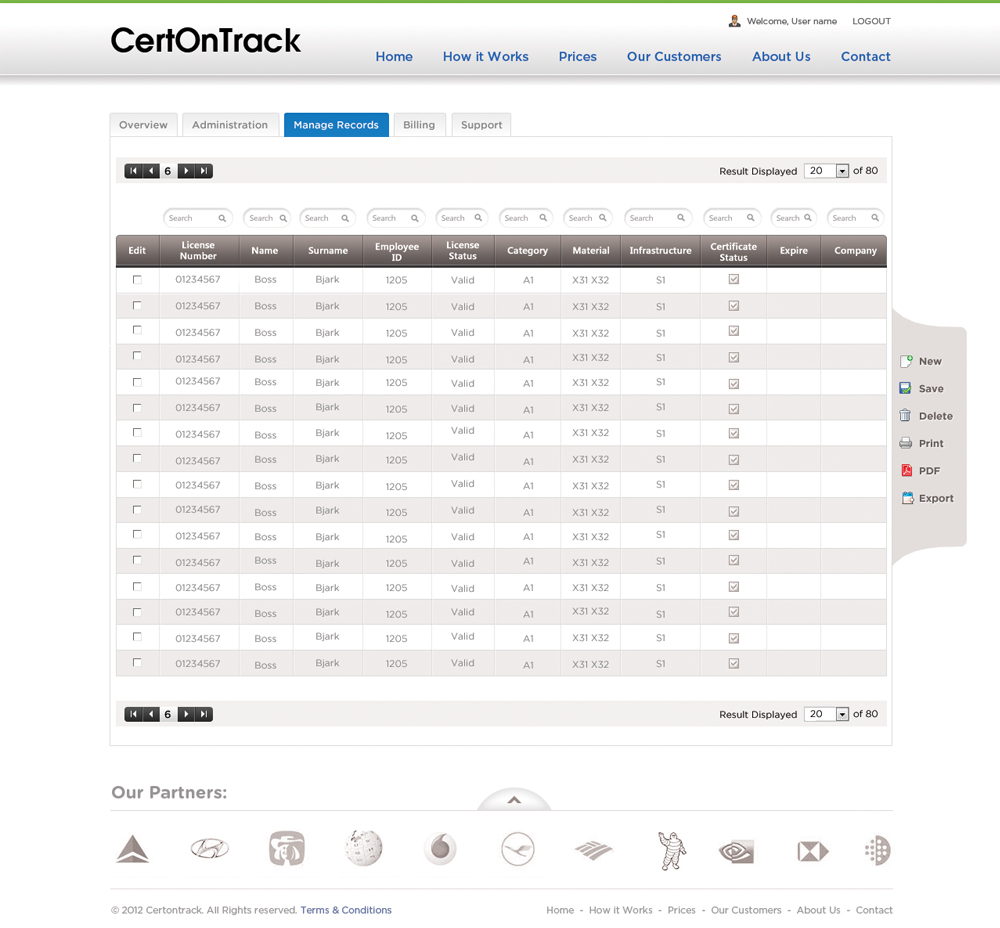Go to previous page in bottom pager
The height and width of the screenshot is (928, 1000).
151,714
